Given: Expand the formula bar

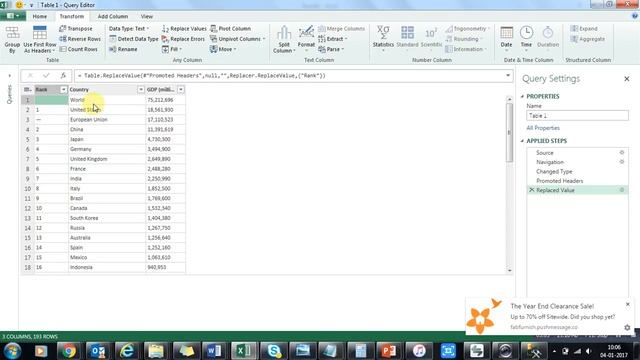Looking at the screenshot, I should [x=508, y=76].
